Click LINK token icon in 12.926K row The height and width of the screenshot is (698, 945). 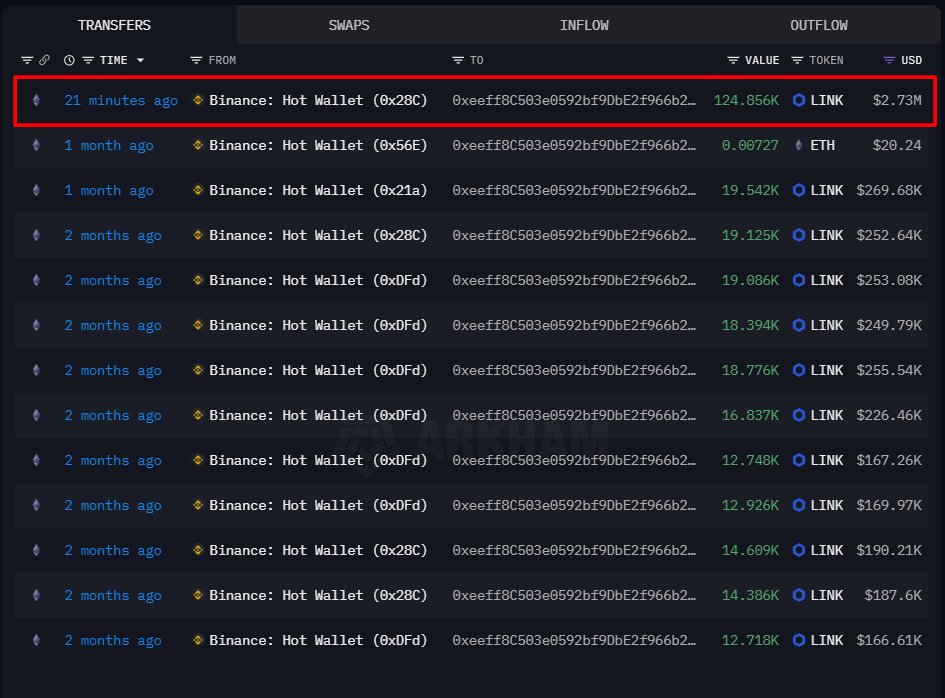(799, 505)
